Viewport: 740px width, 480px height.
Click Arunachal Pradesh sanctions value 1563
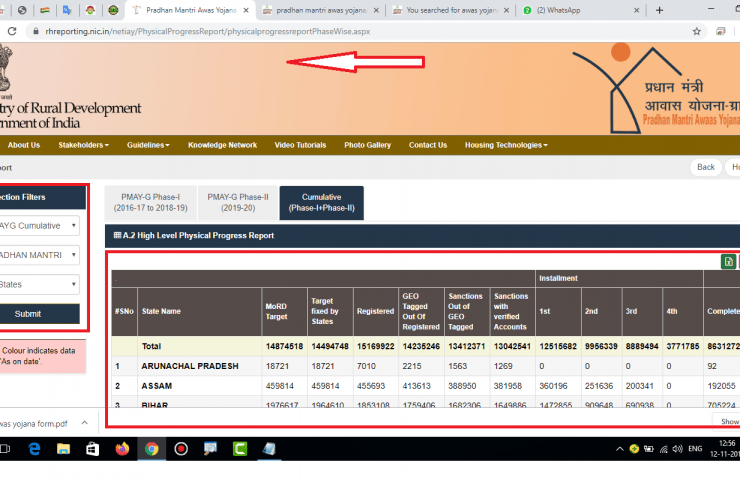[457, 366]
